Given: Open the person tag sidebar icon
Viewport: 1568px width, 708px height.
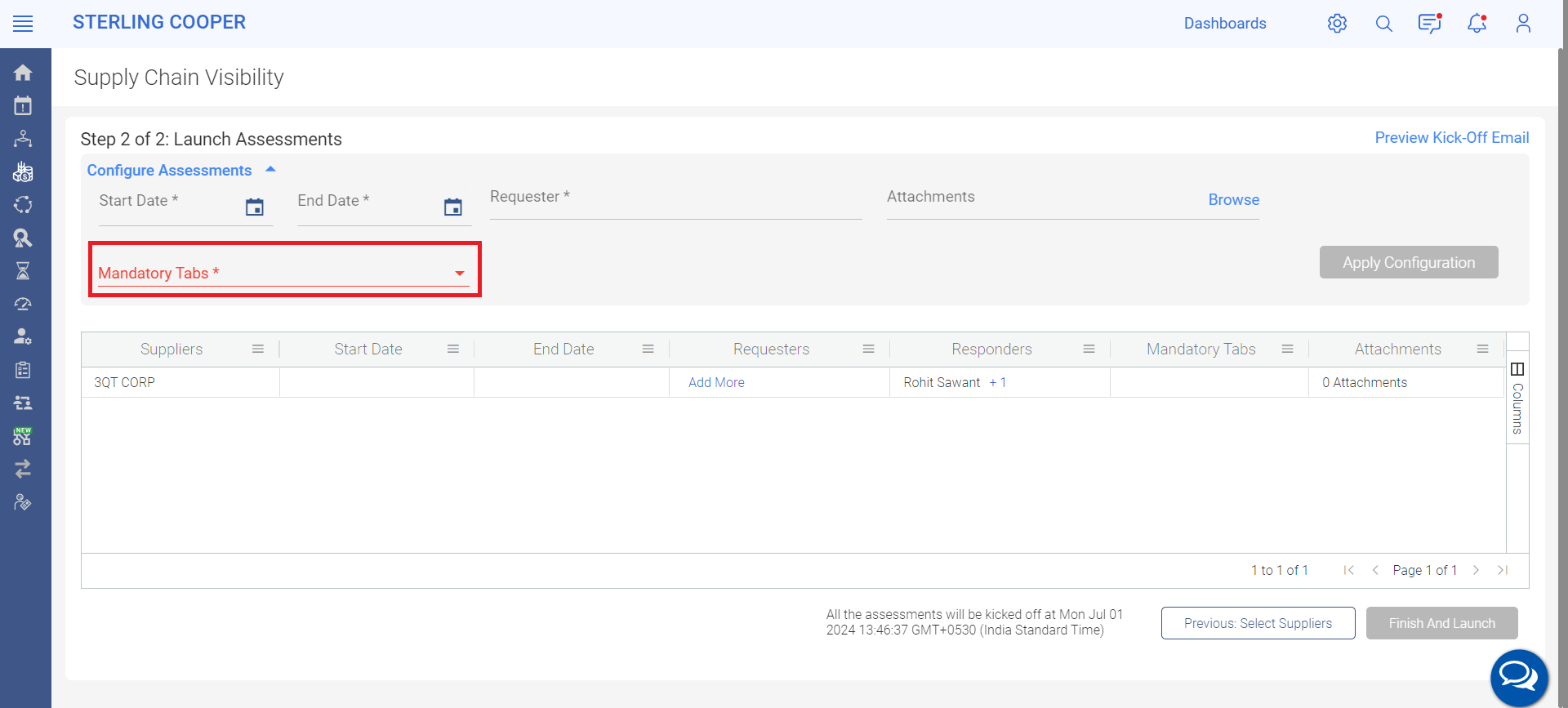Looking at the screenshot, I should click(23, 502).
